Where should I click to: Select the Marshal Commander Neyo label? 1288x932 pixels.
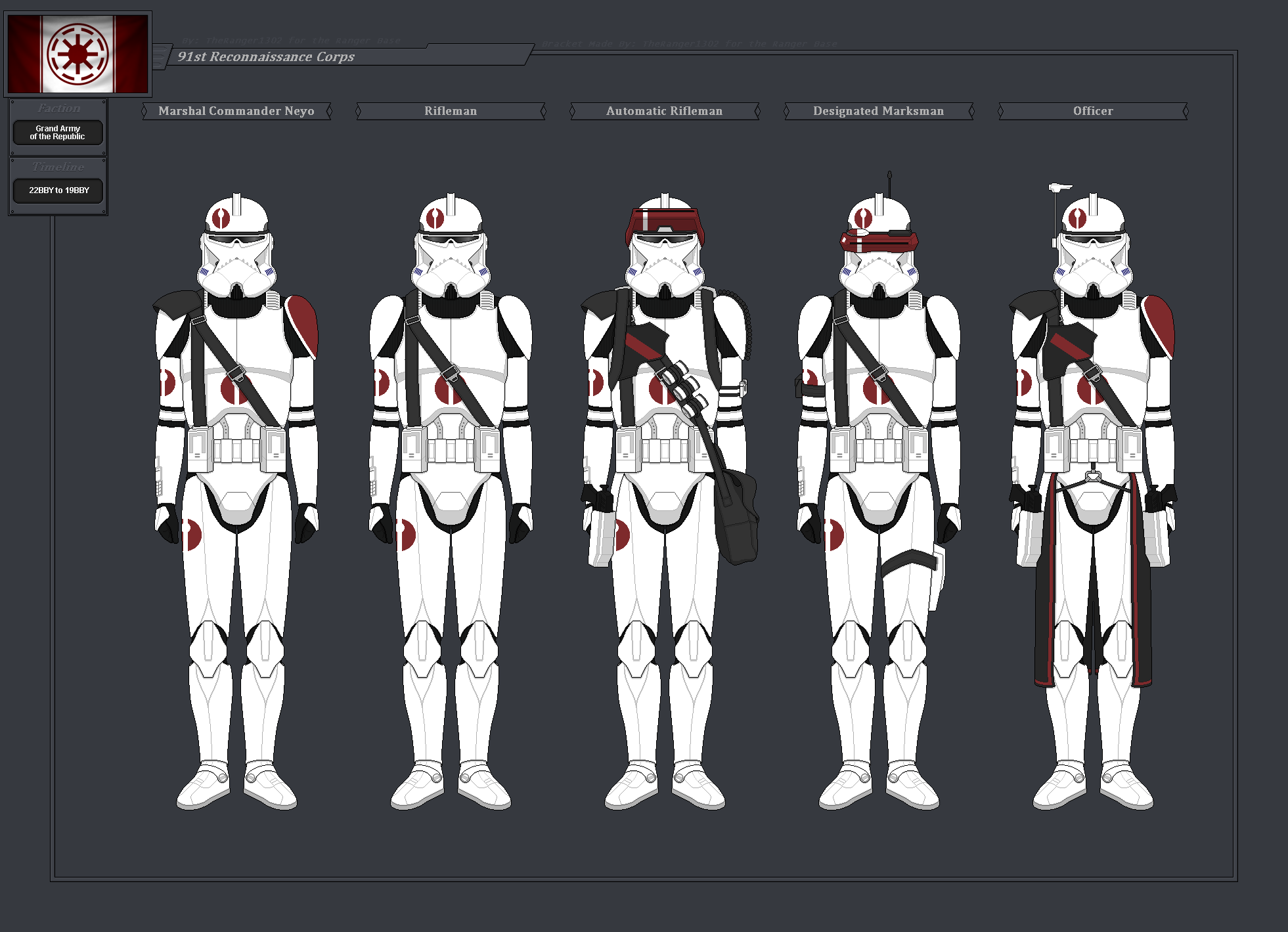point(236,111)
